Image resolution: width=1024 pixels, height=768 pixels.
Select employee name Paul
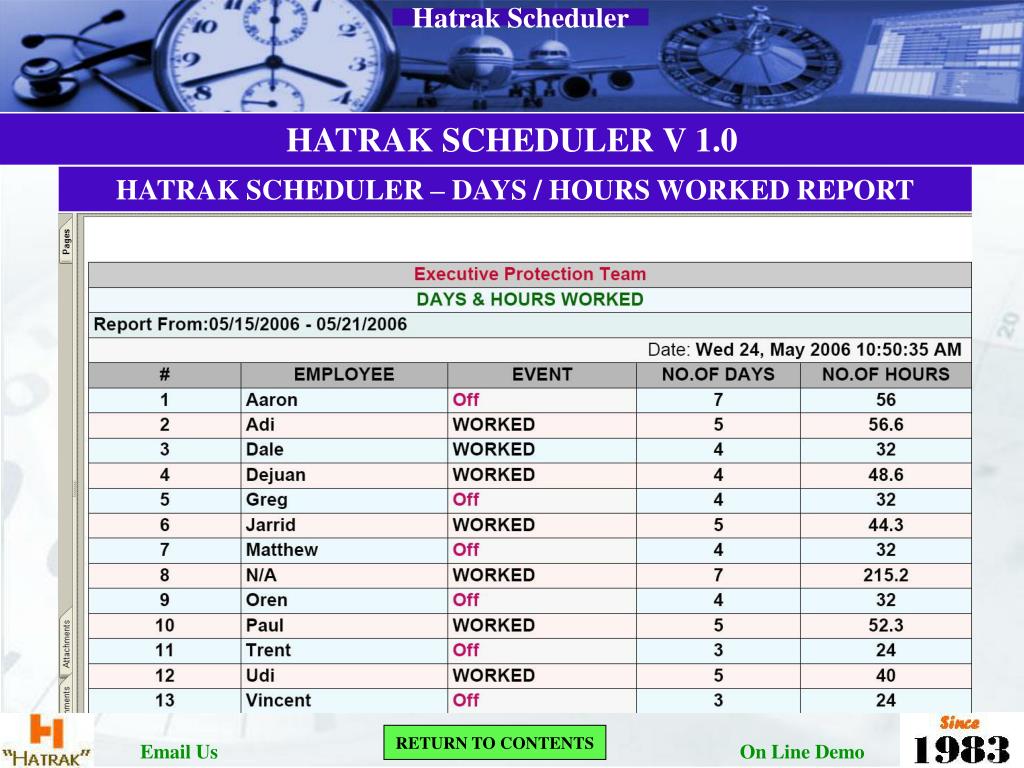264,626
